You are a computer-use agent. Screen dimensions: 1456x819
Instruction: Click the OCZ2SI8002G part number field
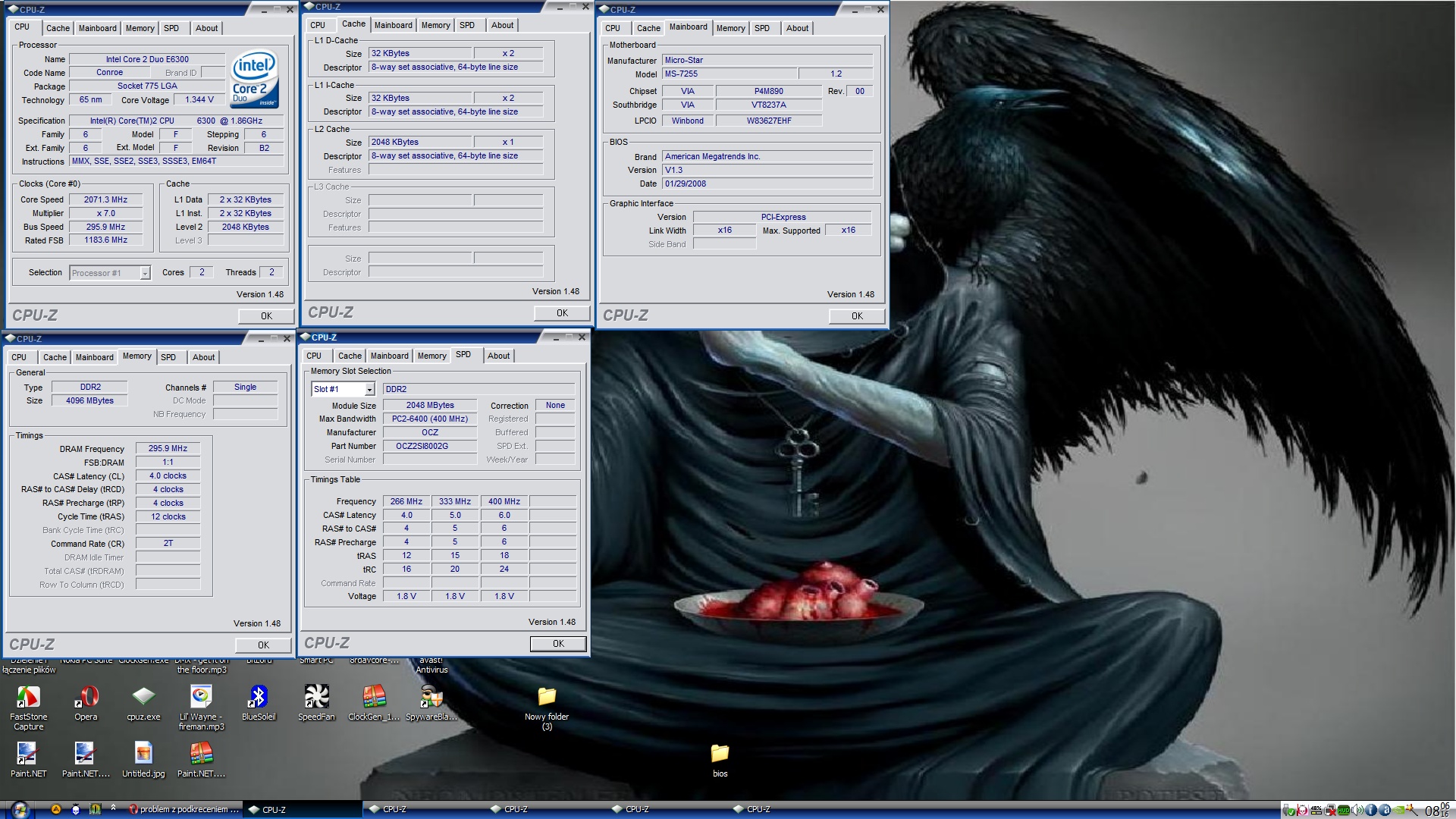[429, 446]
